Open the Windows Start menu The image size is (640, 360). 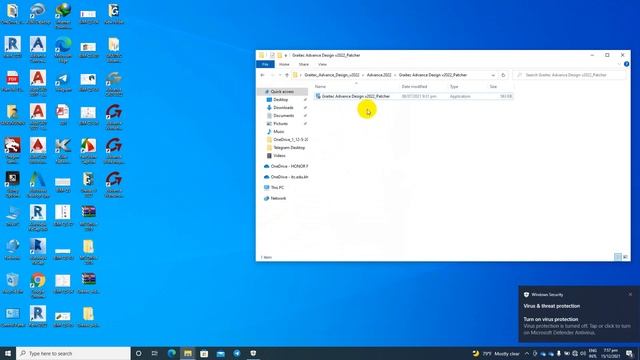point(8,353)
